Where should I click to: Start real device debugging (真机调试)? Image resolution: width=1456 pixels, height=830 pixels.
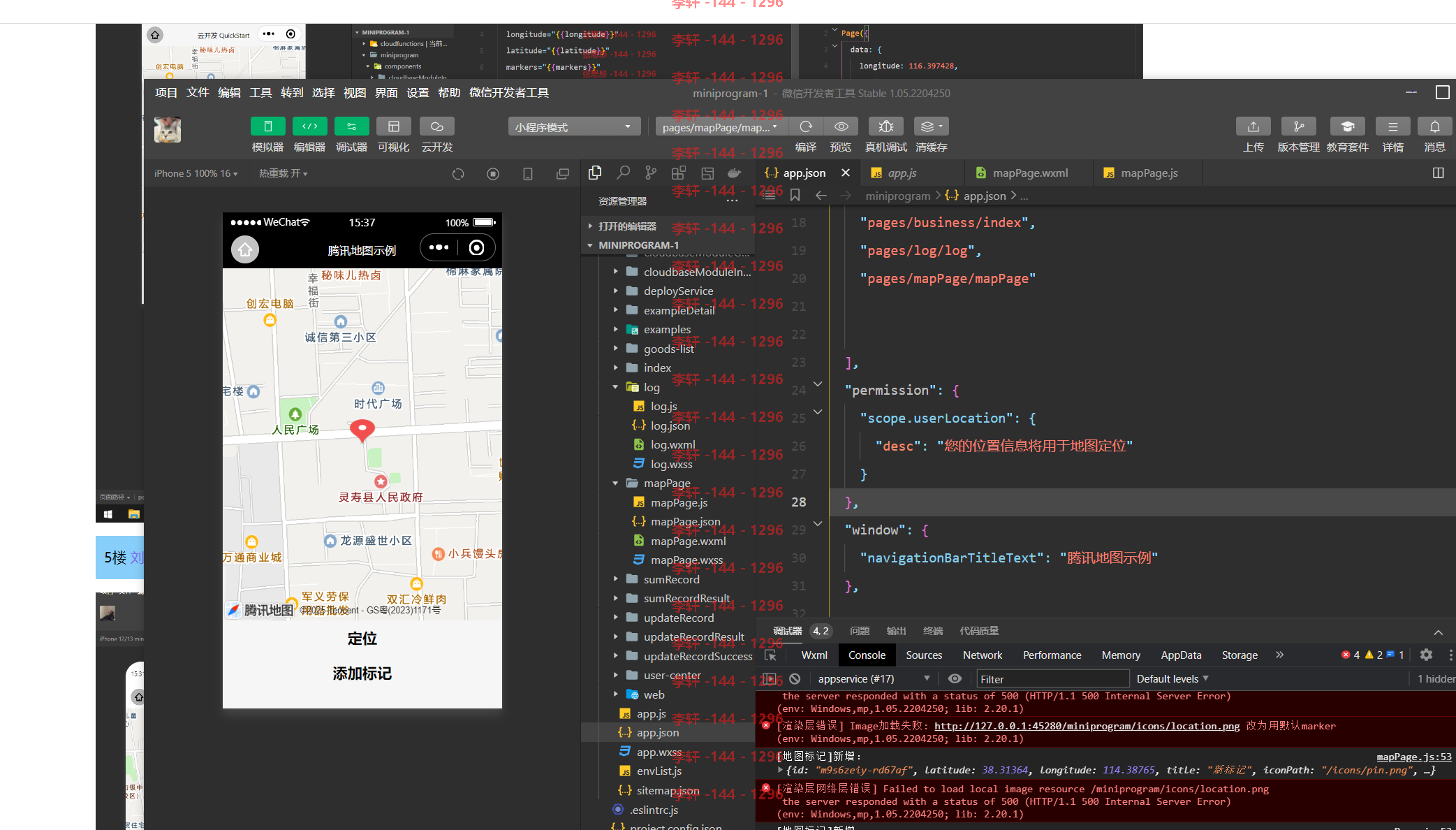[885, 126]
